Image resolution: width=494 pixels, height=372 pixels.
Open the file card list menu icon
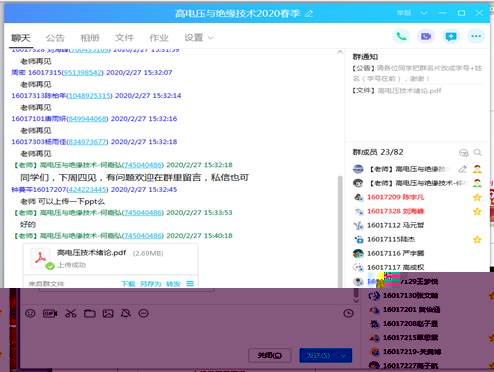coord(190,284)
